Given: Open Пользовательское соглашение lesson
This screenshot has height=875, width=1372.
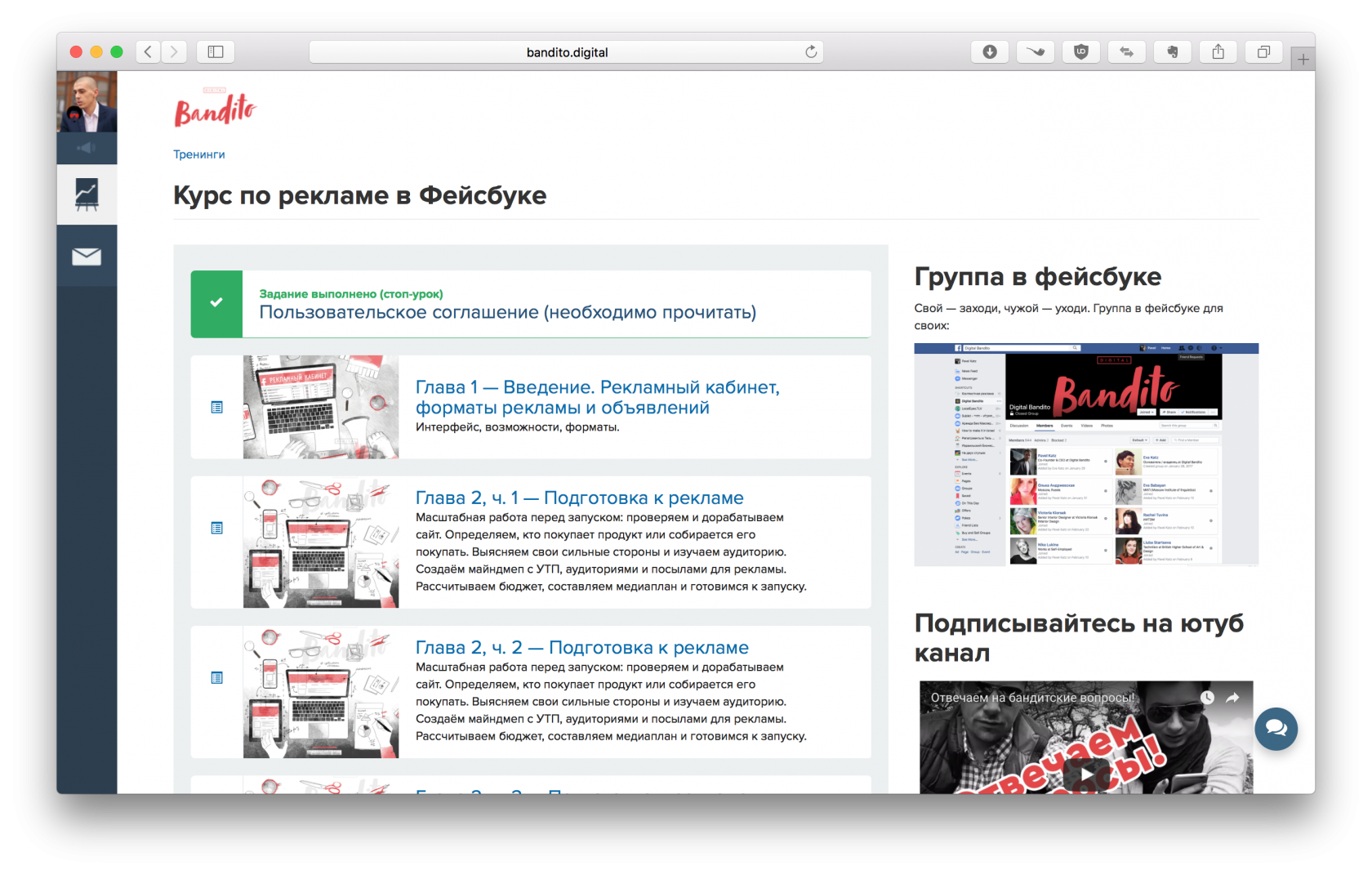Looking at the screenshot, I should click(508, 312).
